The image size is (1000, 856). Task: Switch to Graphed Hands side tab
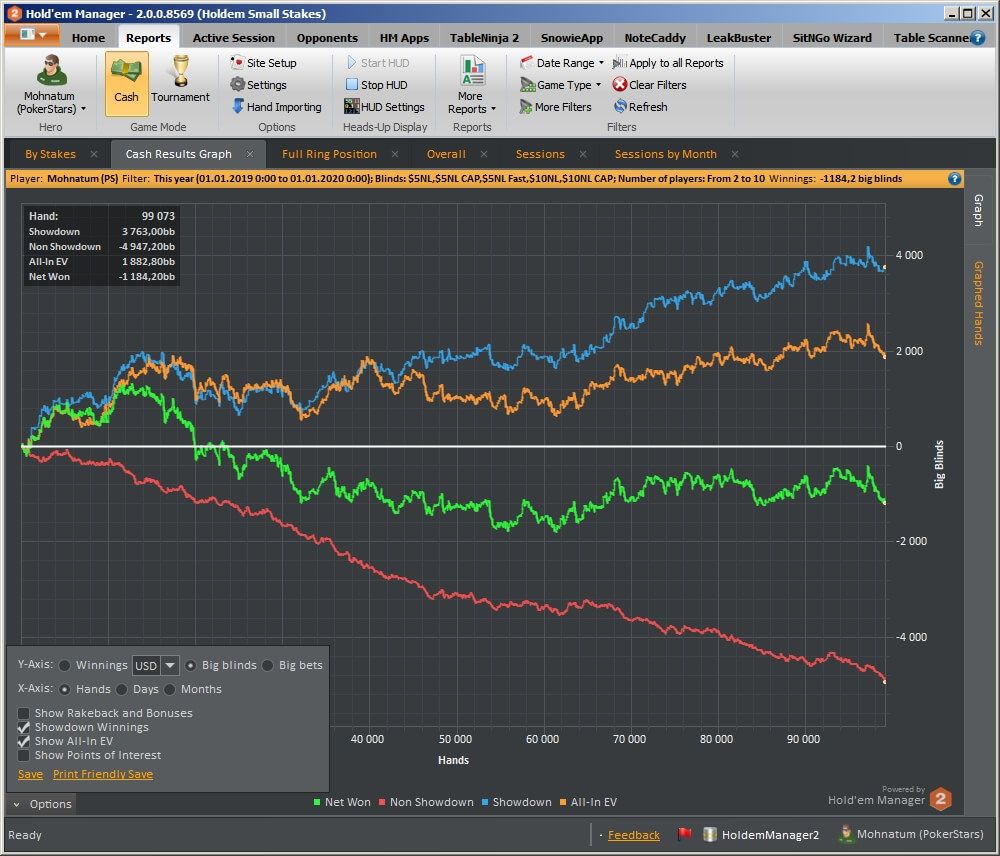pyautogui.click(x=978, y=304)
